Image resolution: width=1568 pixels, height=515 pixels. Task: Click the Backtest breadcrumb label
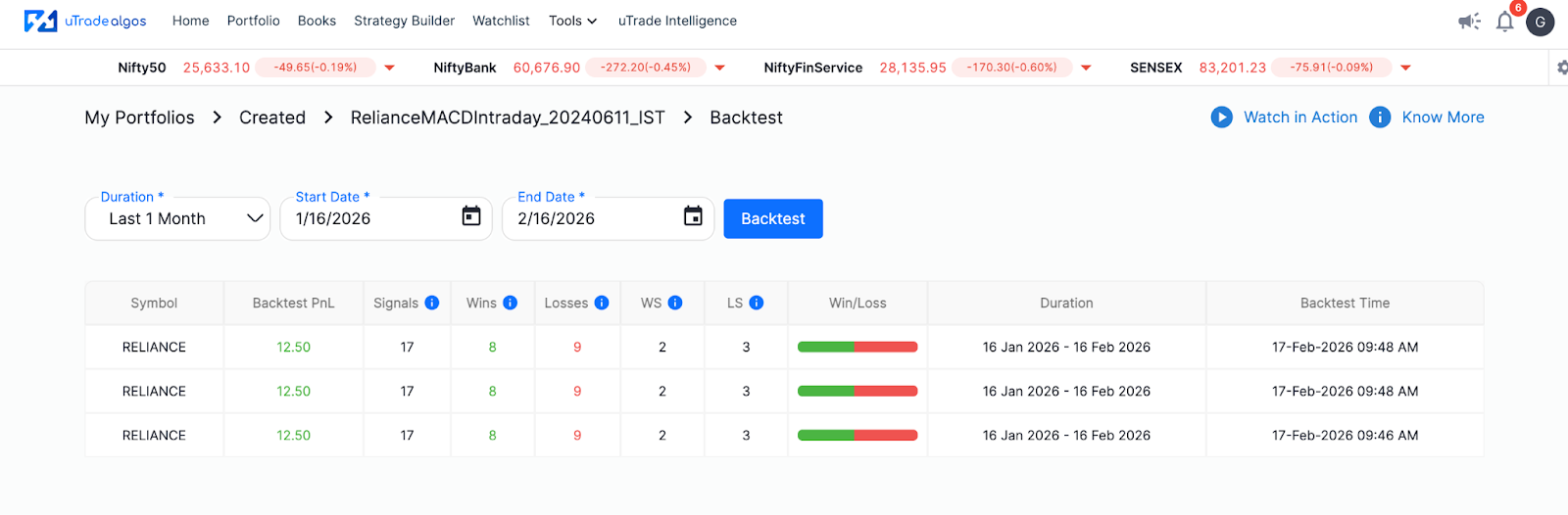pyautogui.click(x=746, y=117)
